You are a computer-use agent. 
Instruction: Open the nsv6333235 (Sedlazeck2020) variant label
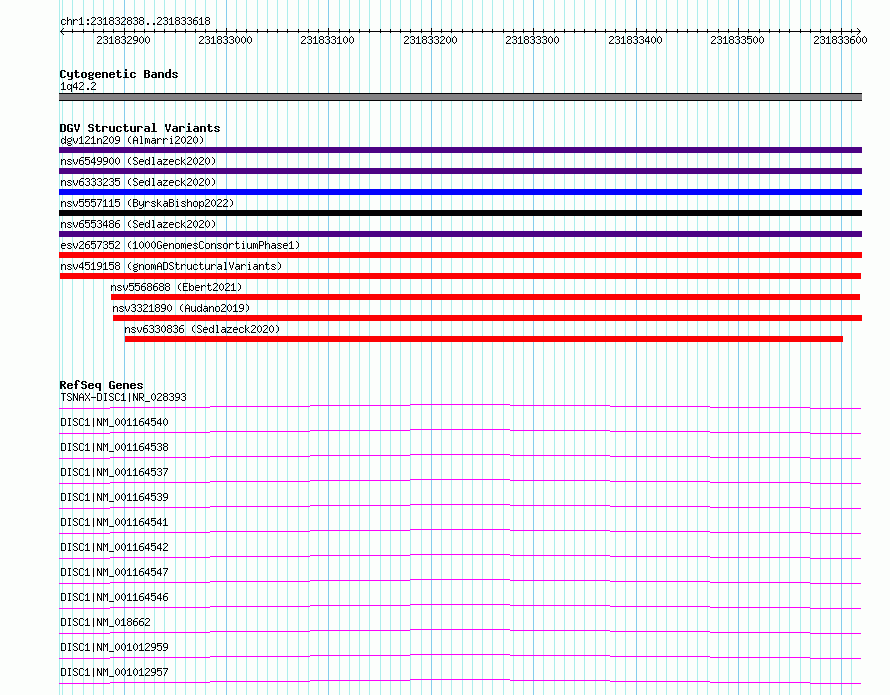tap(138, 182)
